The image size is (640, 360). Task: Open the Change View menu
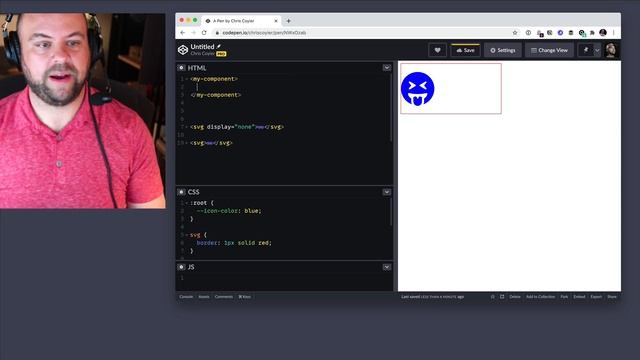click(x=549, y=50)
